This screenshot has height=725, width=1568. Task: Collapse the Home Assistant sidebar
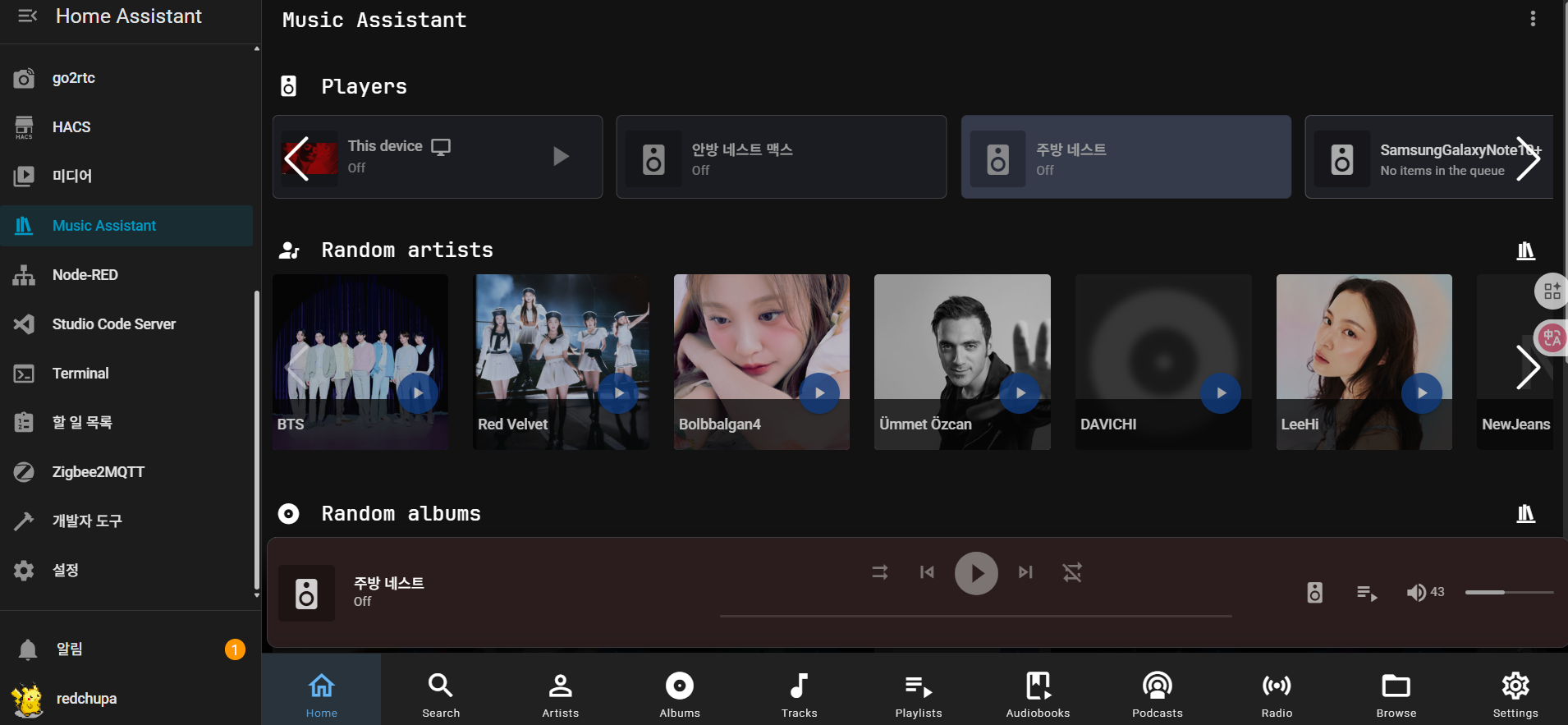click(x=27, y=16)
